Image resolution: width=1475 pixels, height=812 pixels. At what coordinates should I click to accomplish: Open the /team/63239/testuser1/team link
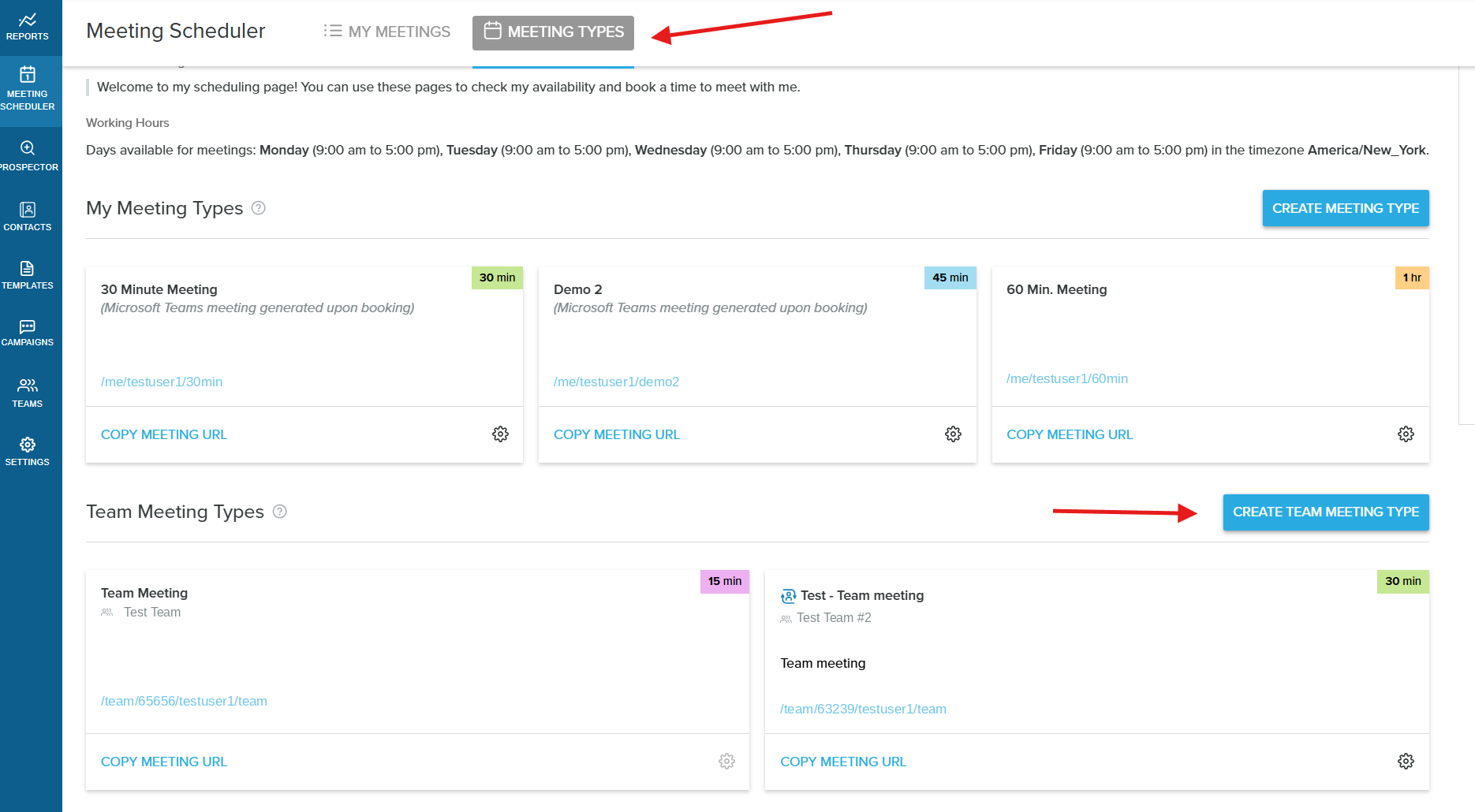pos(863,709)
